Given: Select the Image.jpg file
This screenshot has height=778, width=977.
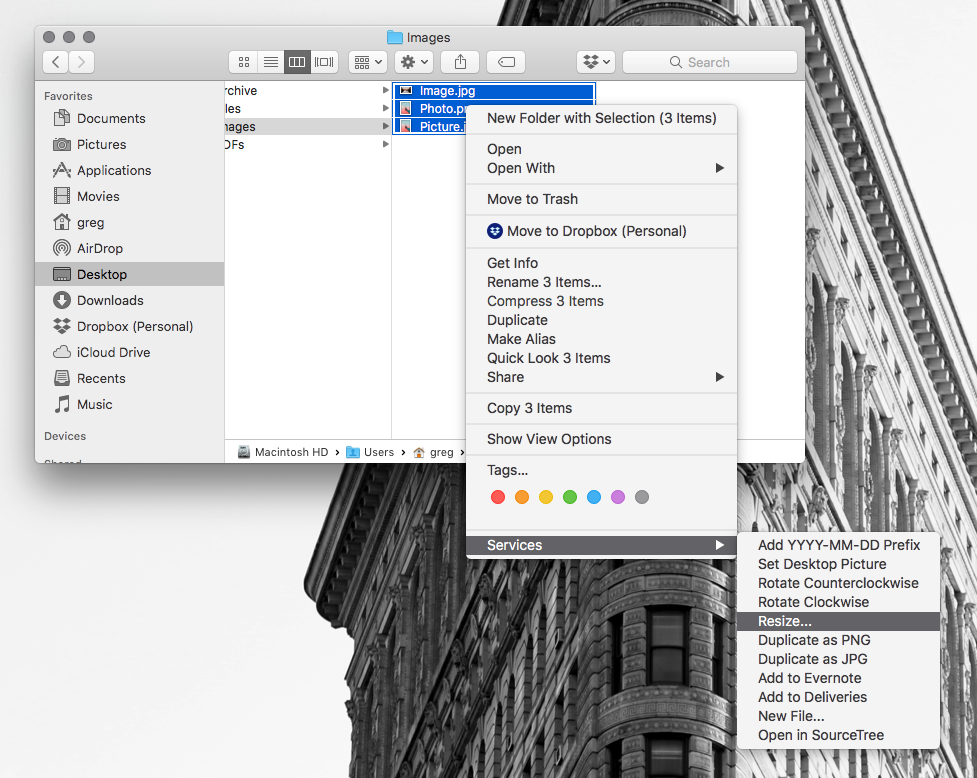Looking at the screenshot, I should 494,91.
